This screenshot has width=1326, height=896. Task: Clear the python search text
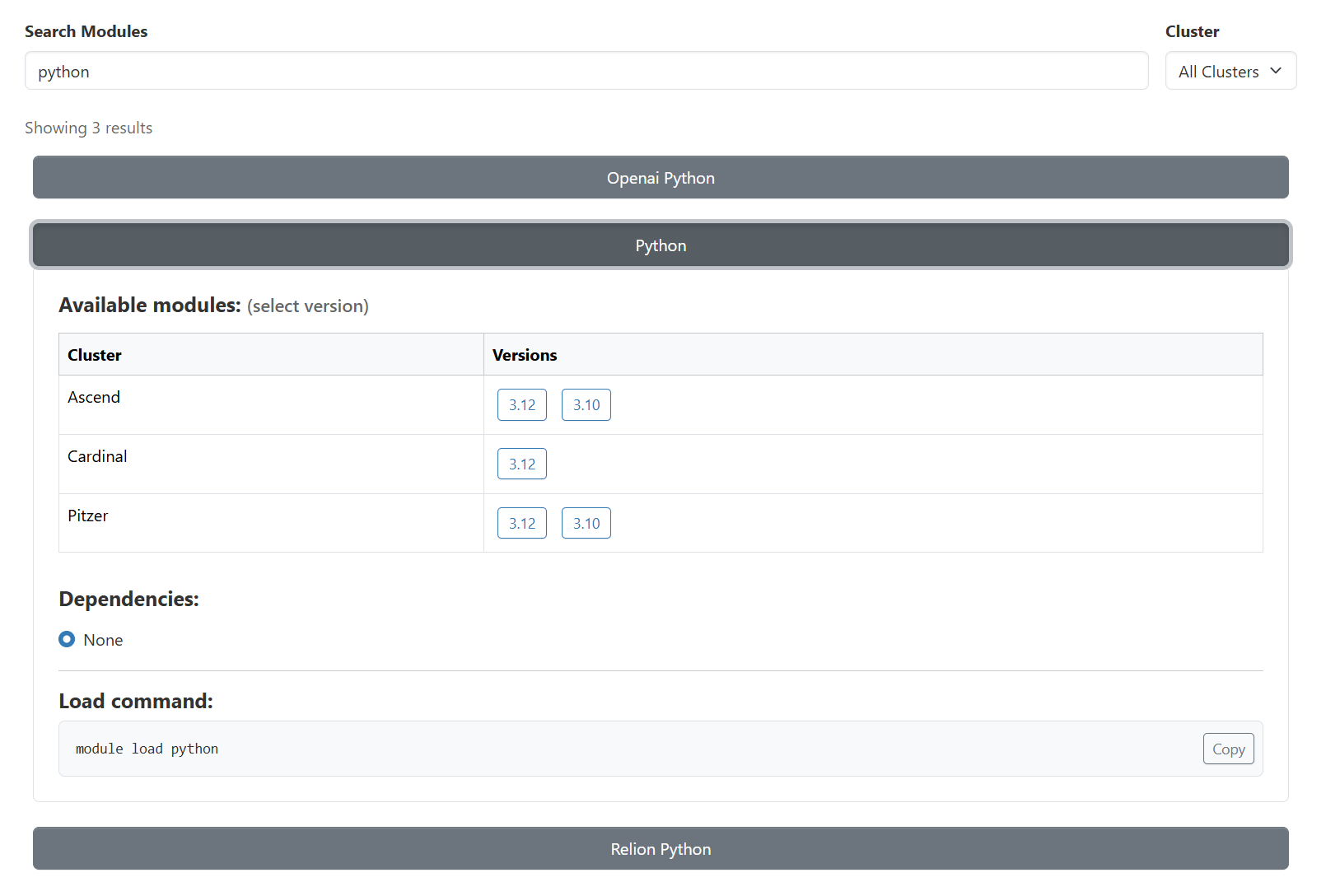[x=63, y=71]
